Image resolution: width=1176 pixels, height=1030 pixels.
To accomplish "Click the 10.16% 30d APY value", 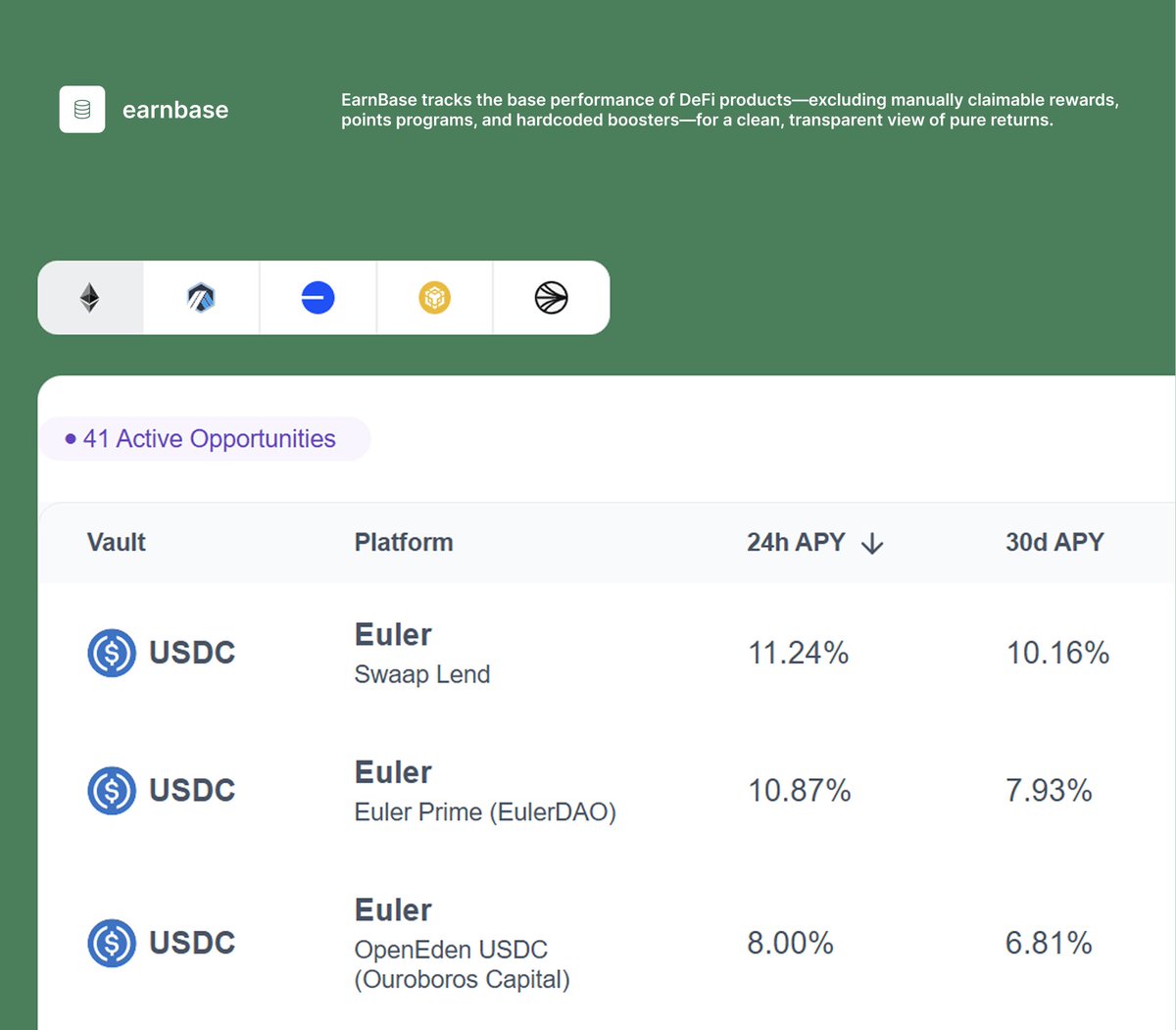I will pos(1058,653).
